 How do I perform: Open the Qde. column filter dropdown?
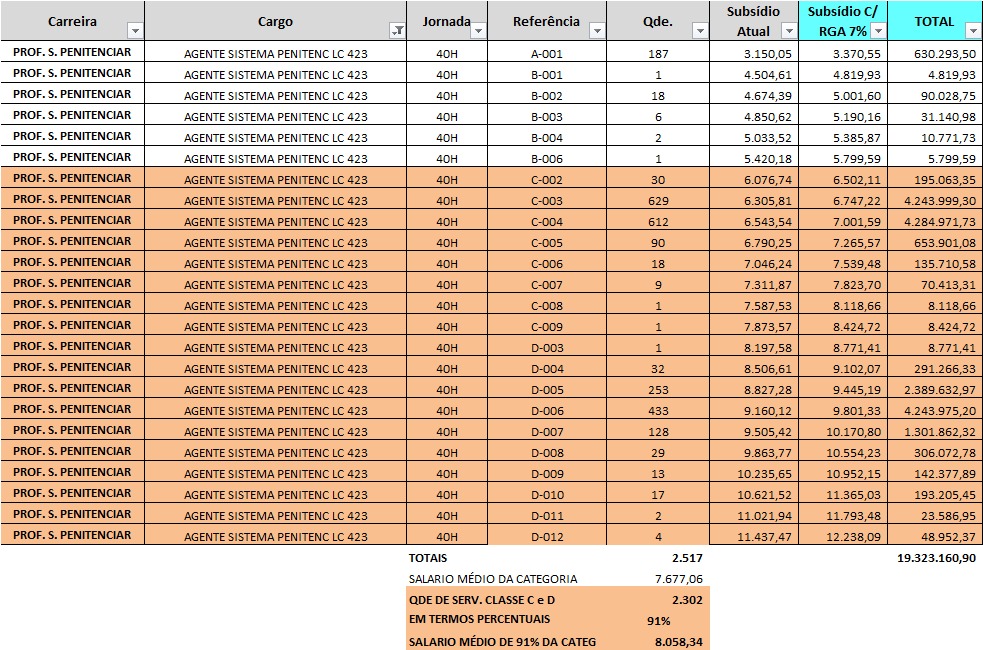click(699, 32)
